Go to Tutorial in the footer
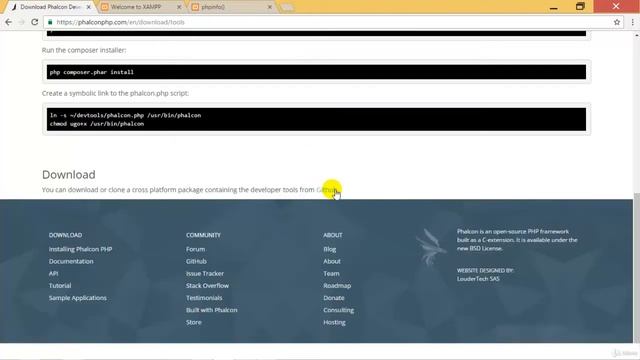The height and width of the screenshot is (360, 640). tap(60, 286)
